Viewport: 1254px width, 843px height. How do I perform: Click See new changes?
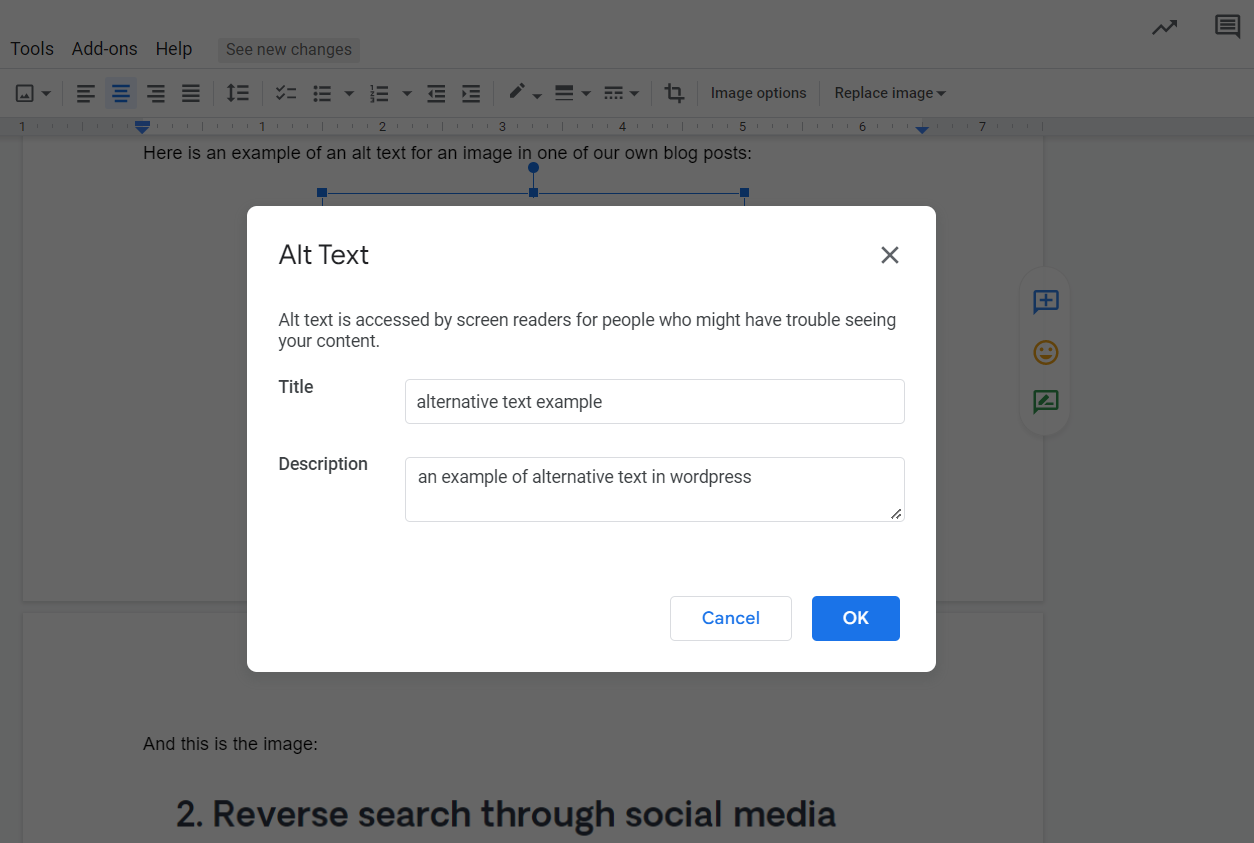coord(289,49)
